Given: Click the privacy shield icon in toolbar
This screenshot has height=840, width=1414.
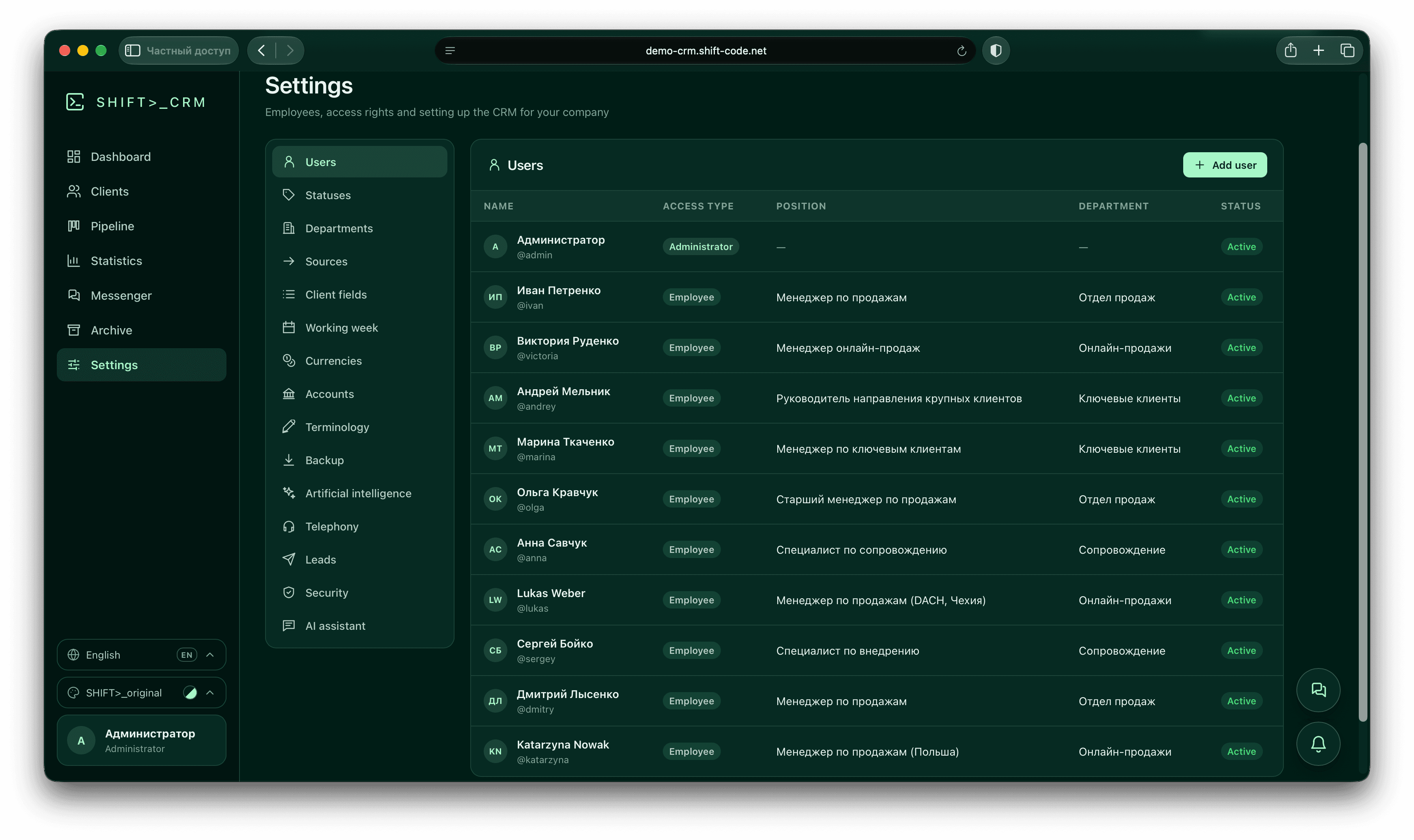Looking at the screenshot, I should tap(995, 51).
